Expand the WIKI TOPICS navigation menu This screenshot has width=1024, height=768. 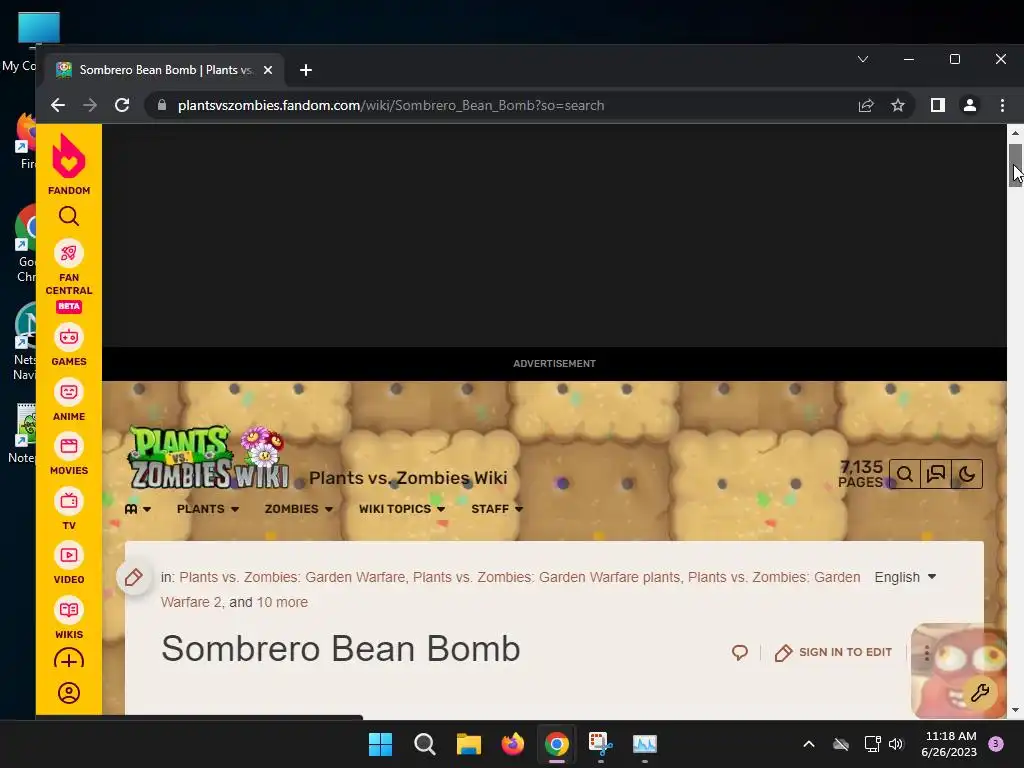tap(402, 509)
